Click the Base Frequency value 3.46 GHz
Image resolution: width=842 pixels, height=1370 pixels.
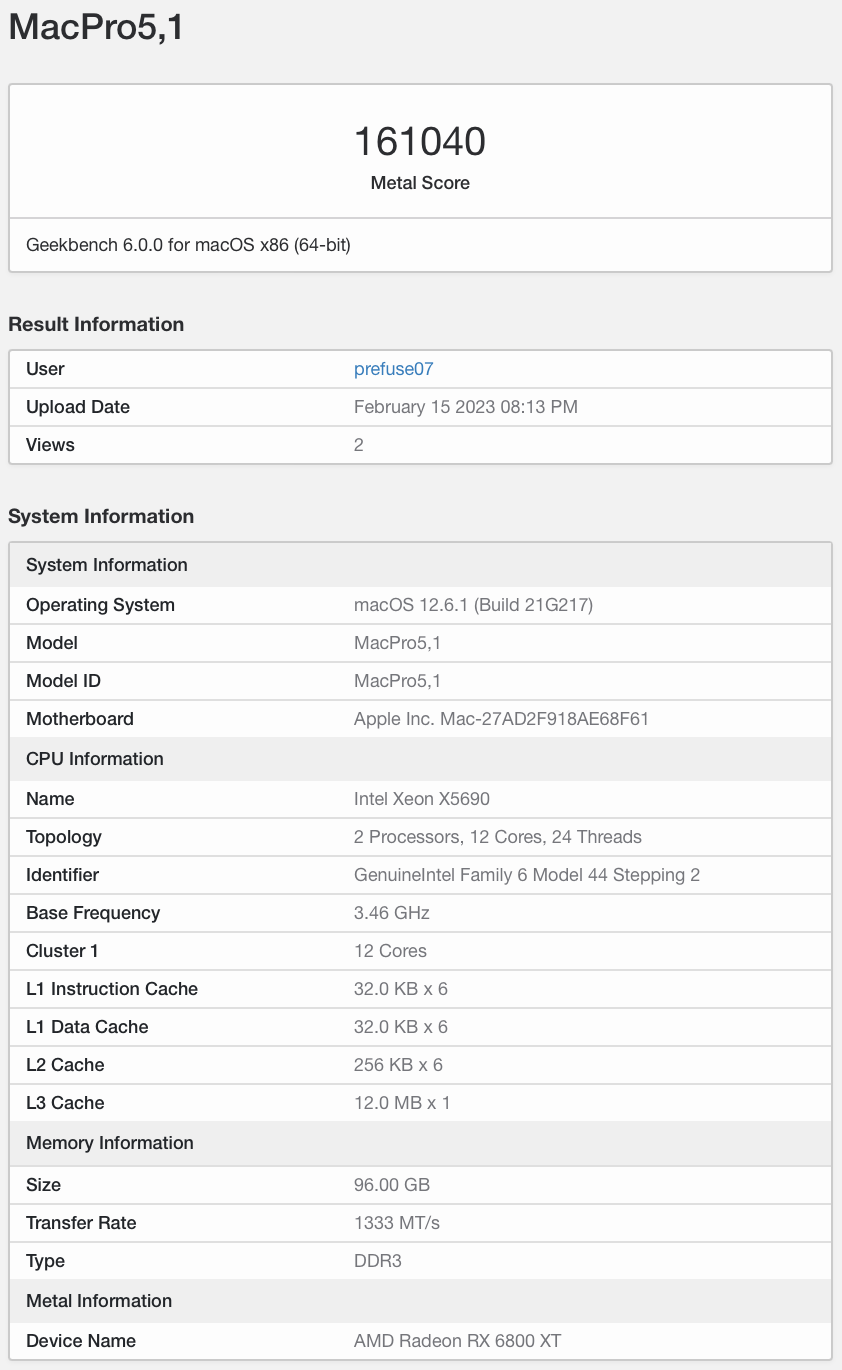point(392,913)
